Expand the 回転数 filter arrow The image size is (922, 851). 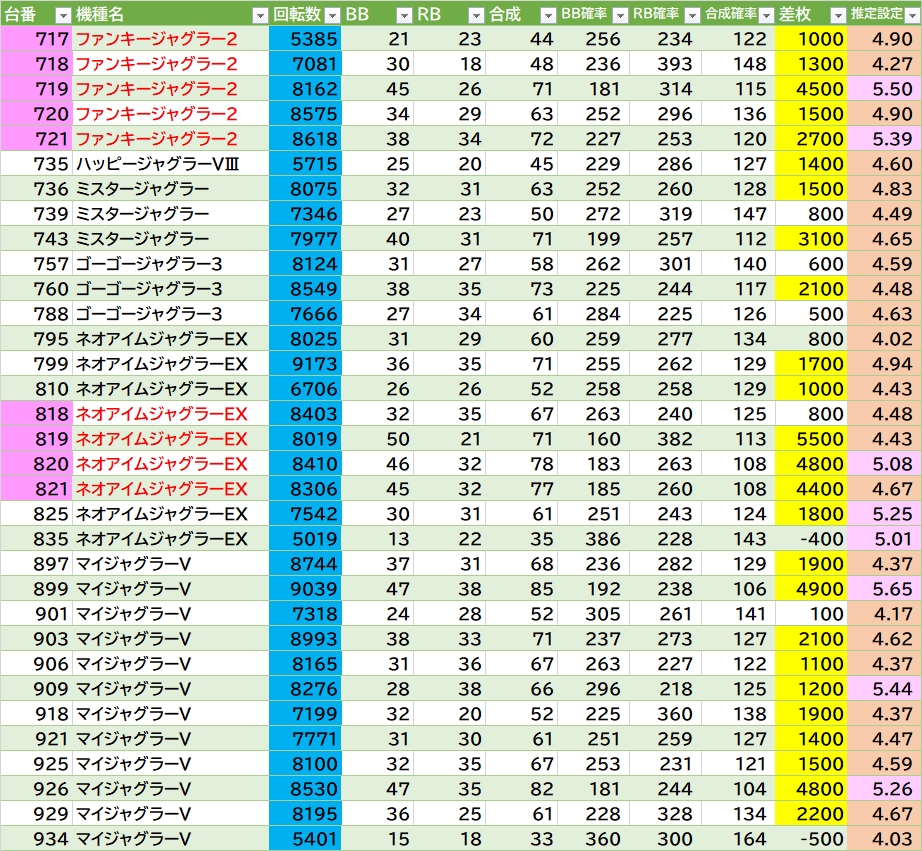click(331, 15)
